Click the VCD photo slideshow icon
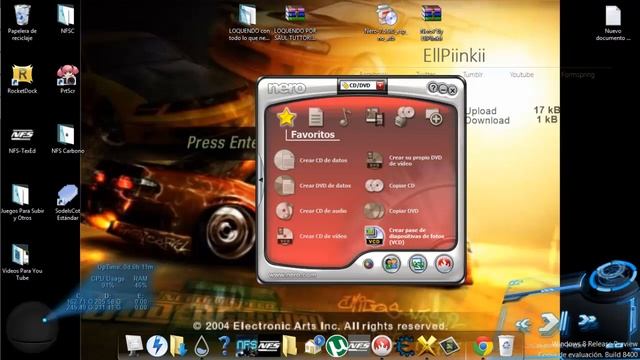This screenshot has height=360, width=640. coord(374,236)
